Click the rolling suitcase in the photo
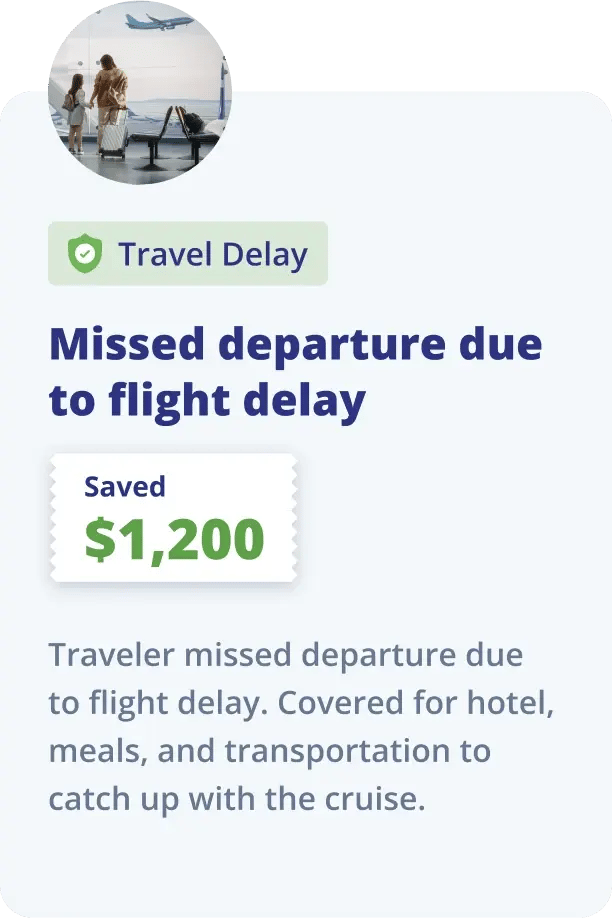The height and width of the screenshot is (918, 612). coord(112,133)
